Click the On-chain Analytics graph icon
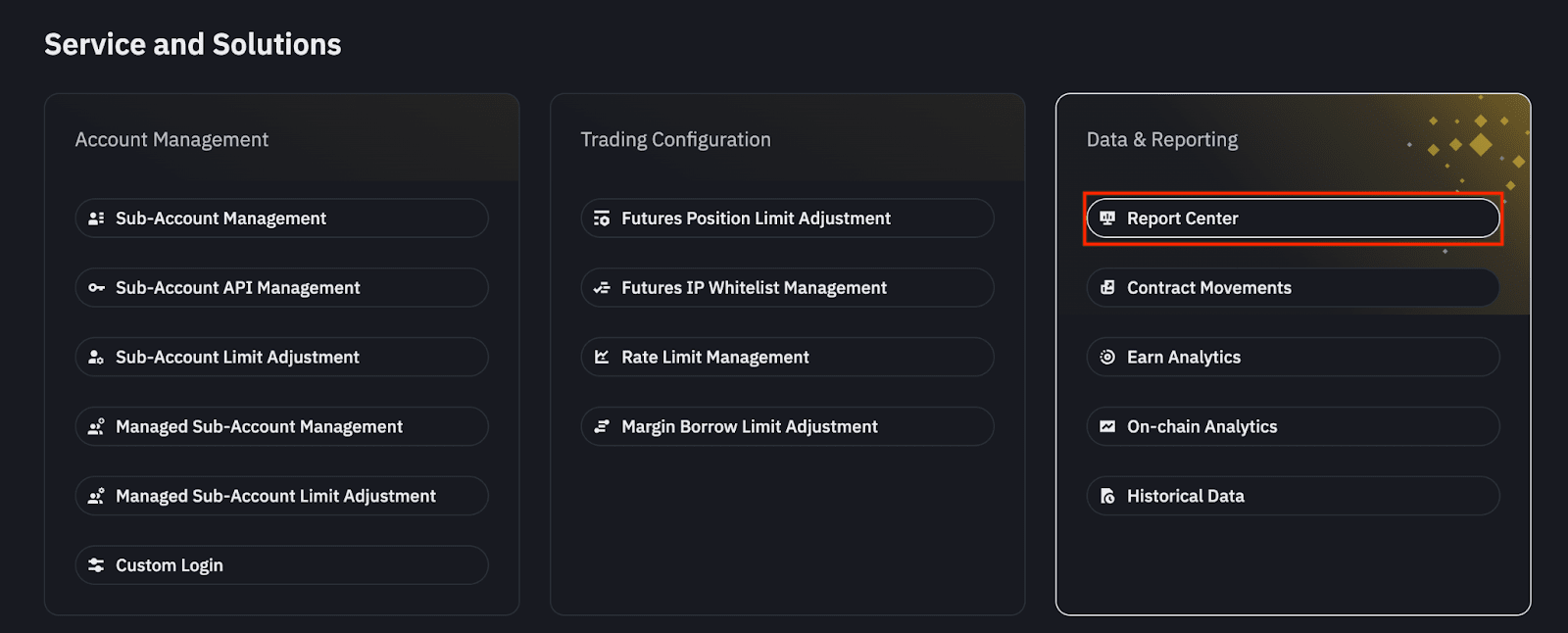The width and height of the screenshot is (1568, 633). [x=1107, y=427]
